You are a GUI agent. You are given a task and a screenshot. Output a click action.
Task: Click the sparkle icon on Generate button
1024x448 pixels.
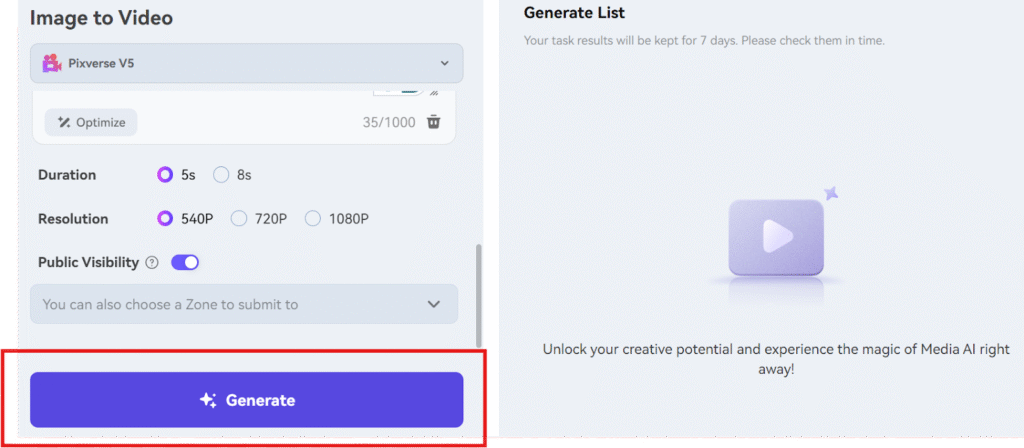(208, 400)
